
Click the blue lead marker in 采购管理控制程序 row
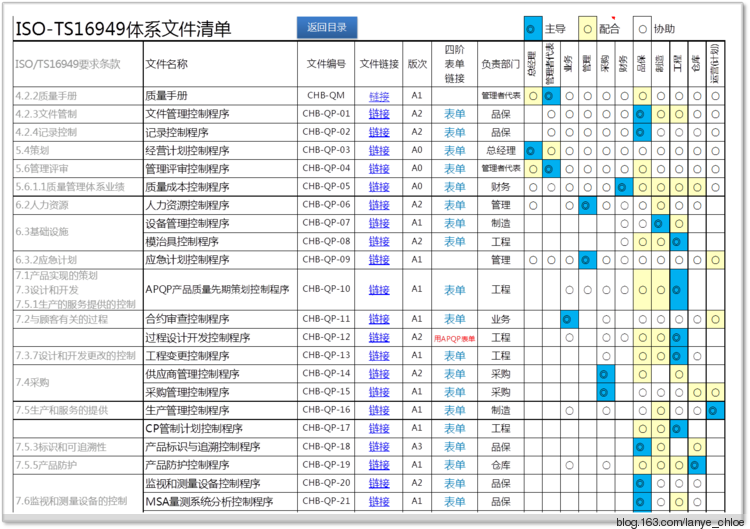[x=606, y=392]
